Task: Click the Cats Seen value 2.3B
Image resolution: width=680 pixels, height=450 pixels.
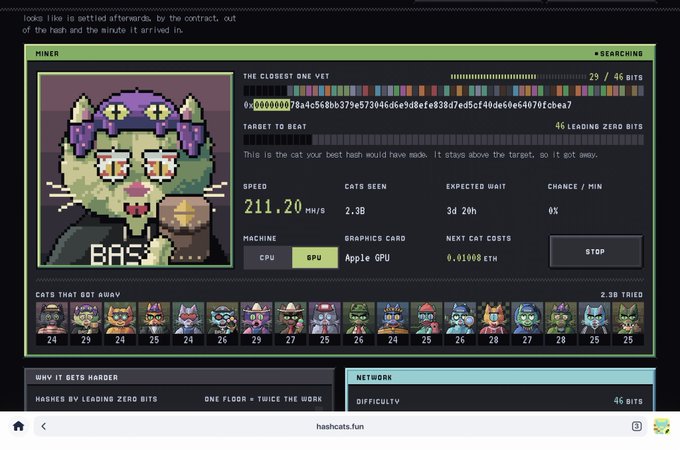Action: click(x=355, y=211)
